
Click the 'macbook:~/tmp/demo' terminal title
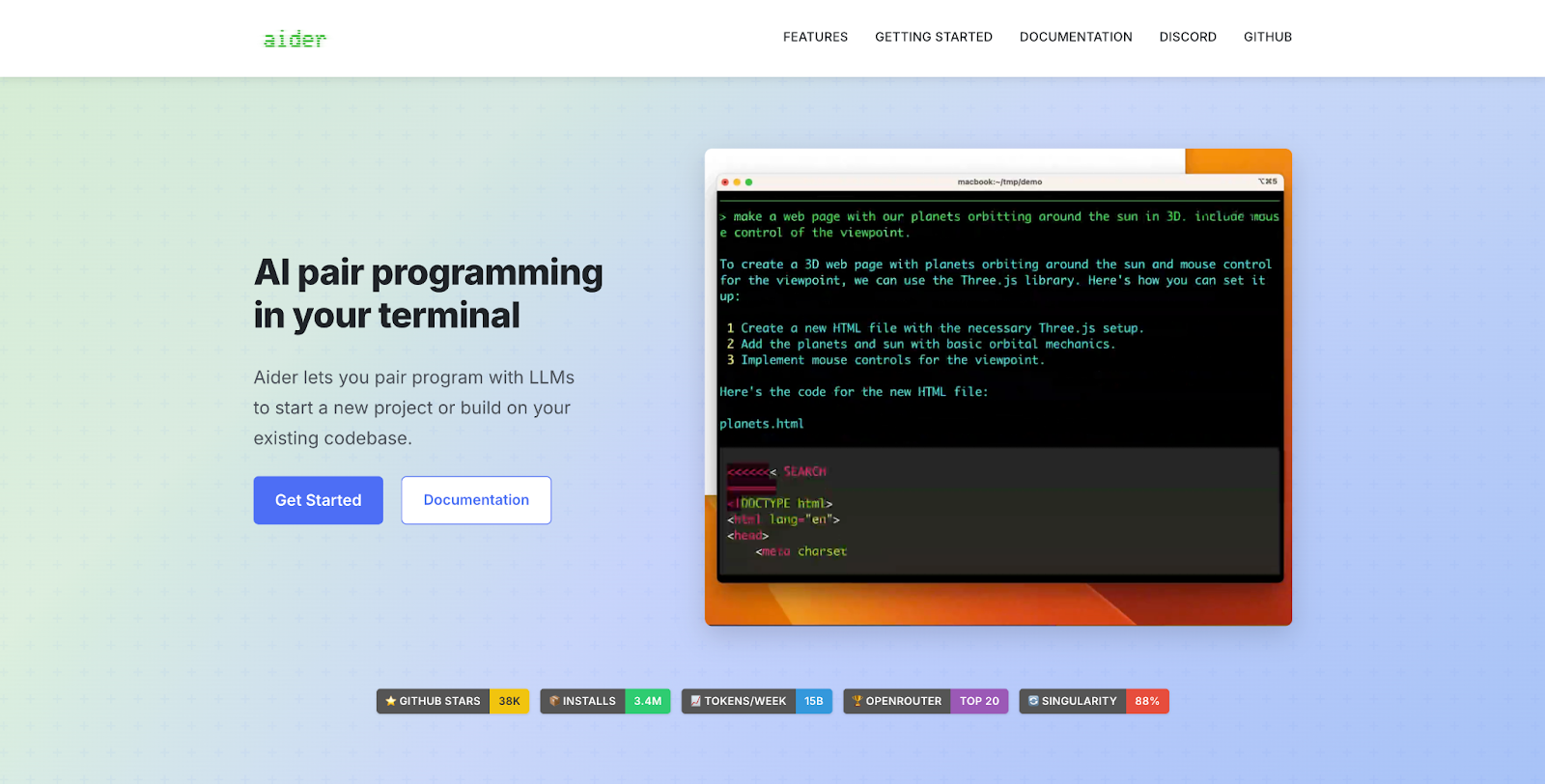click(999, 182)
